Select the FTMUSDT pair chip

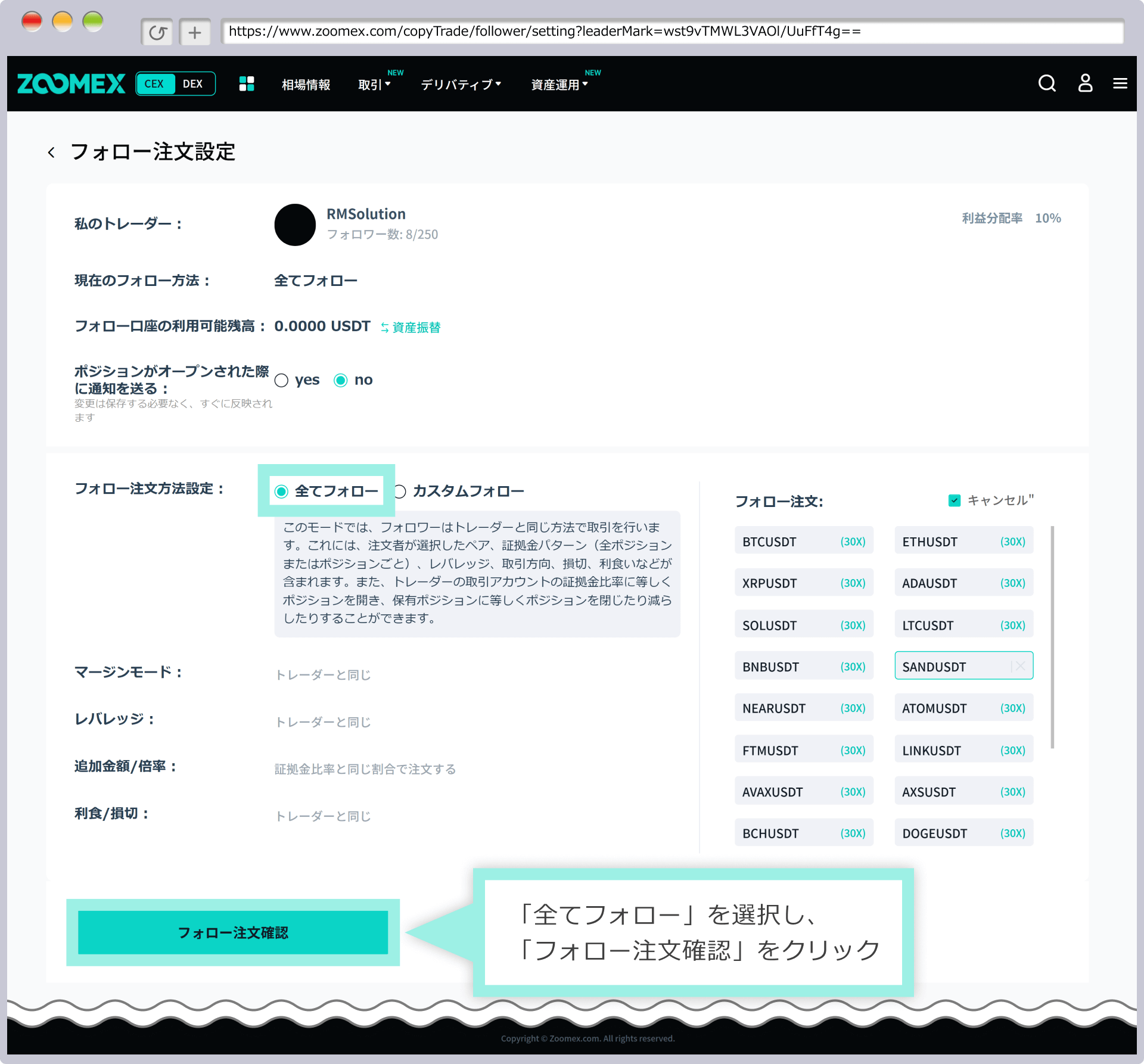(804, 750)
